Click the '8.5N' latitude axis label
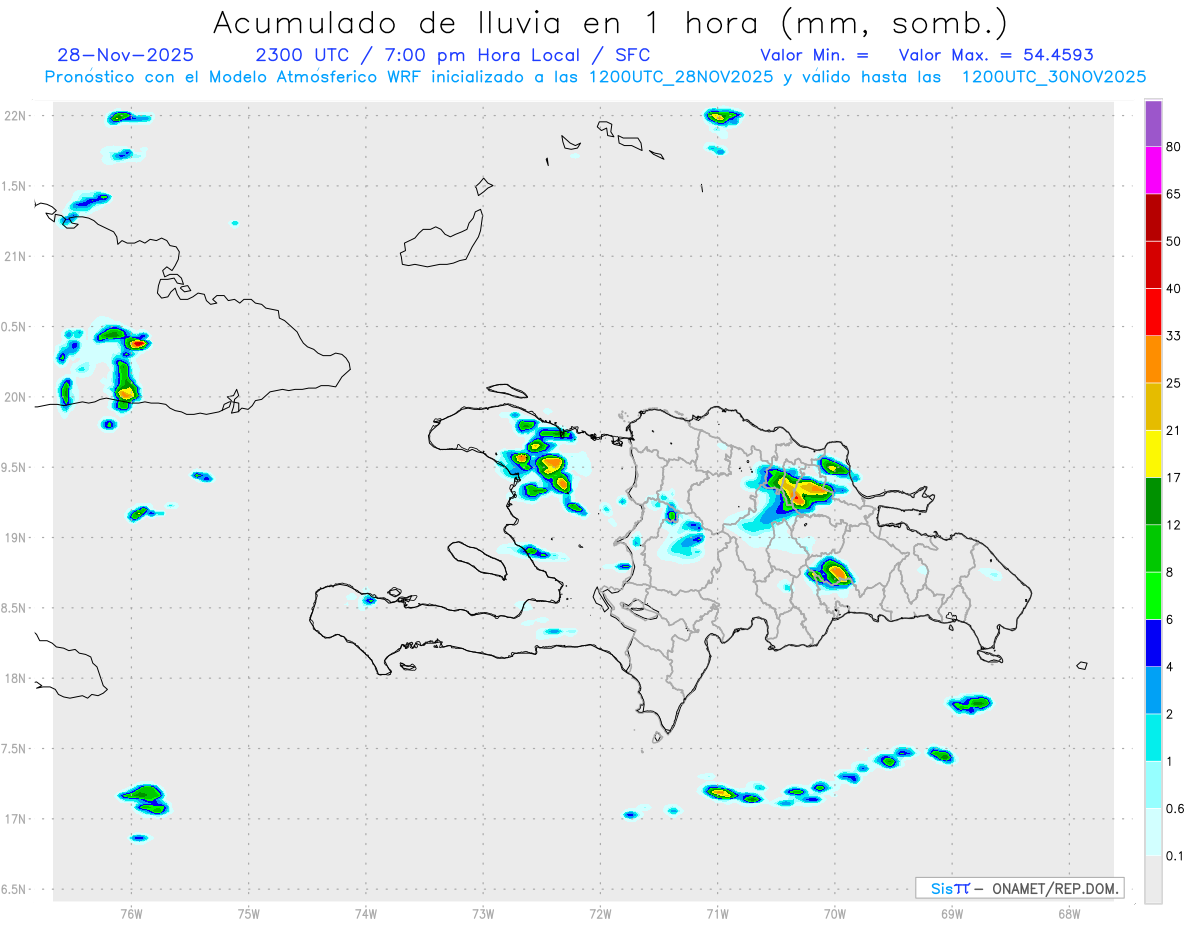This screenshot has width=1200, height=927. pyautogui.click(x=15, y=608)
